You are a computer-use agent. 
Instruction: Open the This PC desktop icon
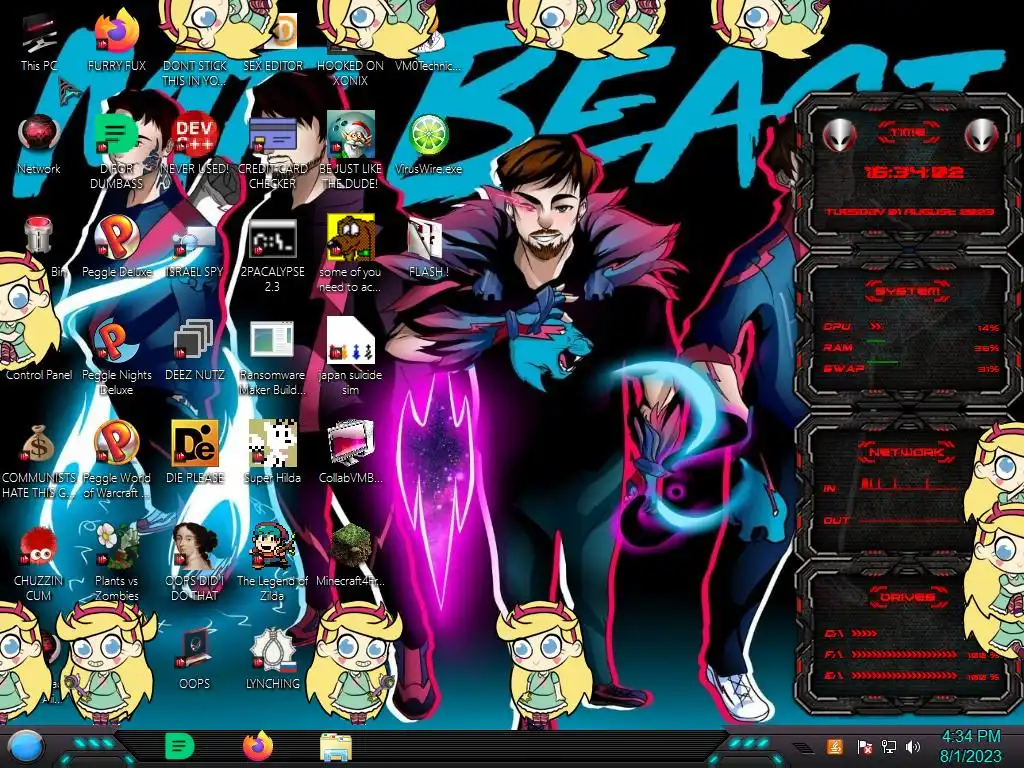click(x=39, y=42)
